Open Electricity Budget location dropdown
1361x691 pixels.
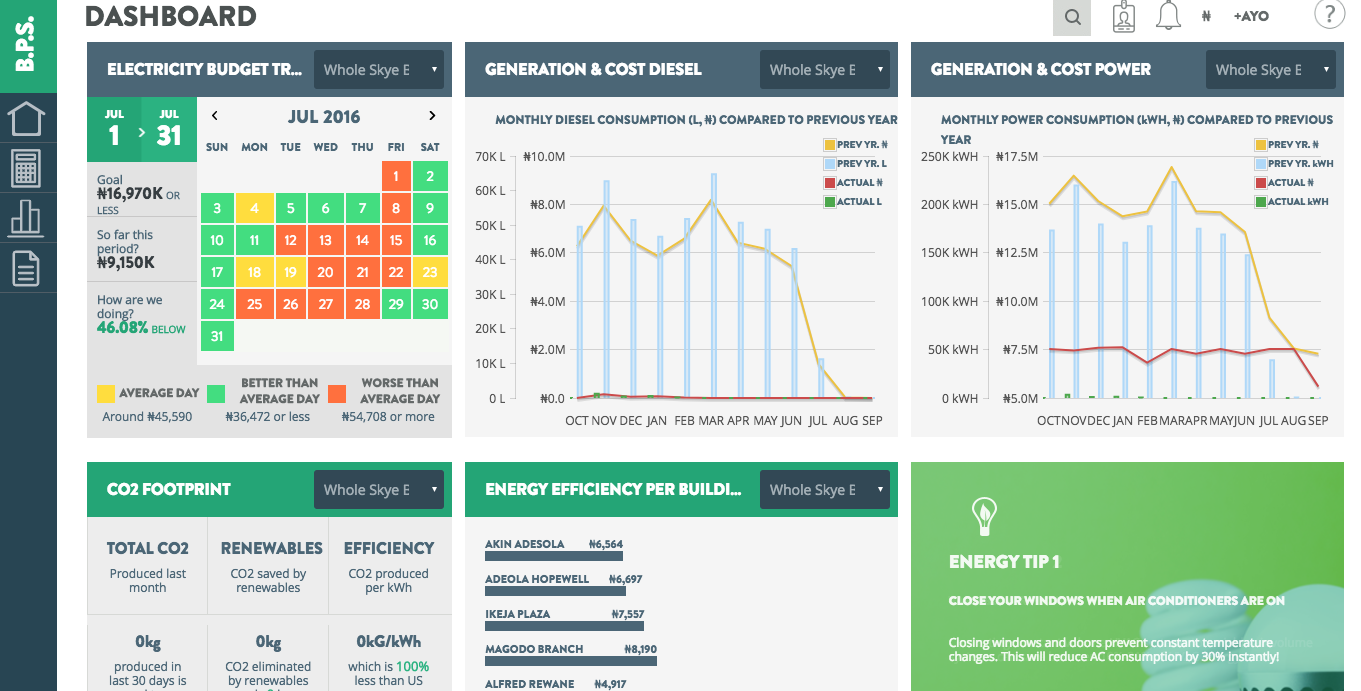(380, 70)
